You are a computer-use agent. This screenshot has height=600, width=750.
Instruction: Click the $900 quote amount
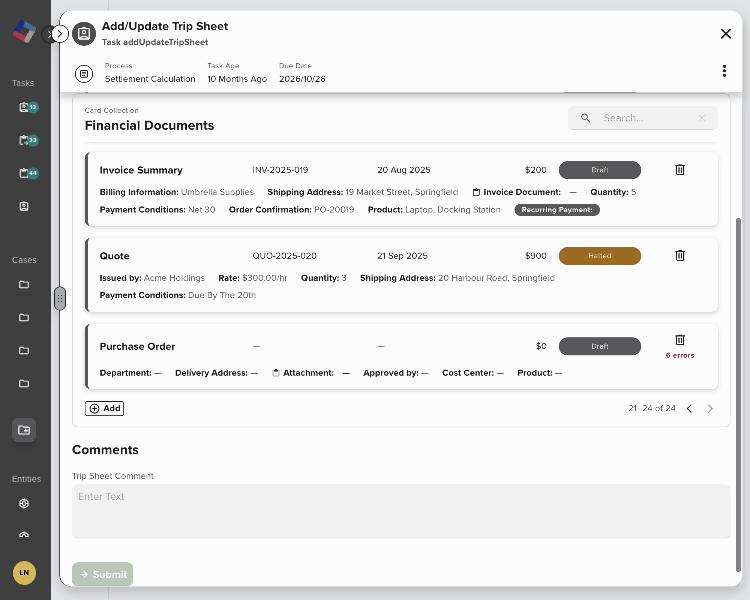(535, 256)
